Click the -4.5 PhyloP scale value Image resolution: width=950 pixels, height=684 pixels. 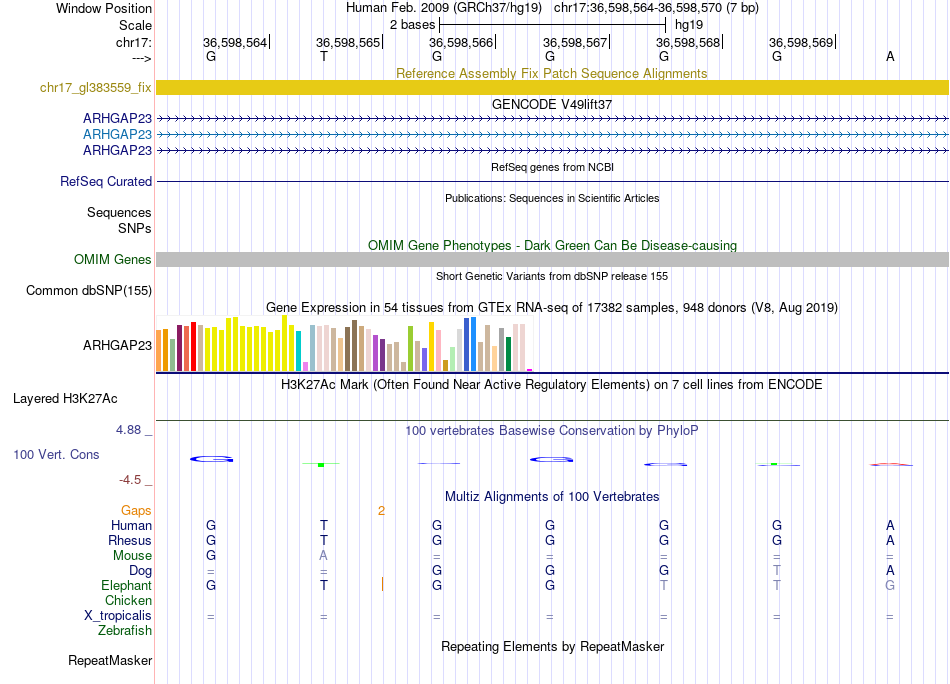click(x=130, y=480)
